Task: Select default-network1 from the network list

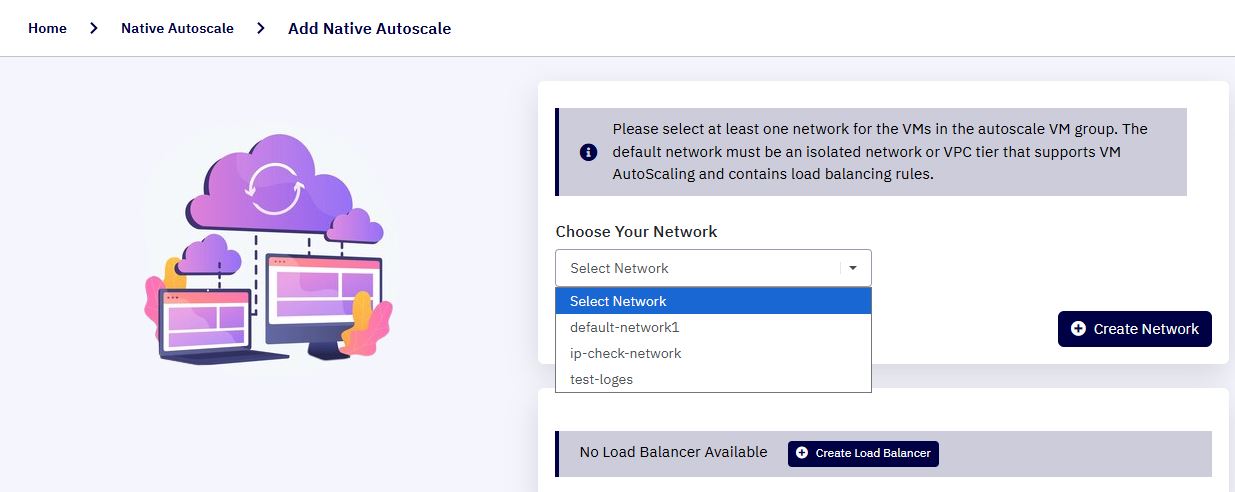Action: coord(713,327)
